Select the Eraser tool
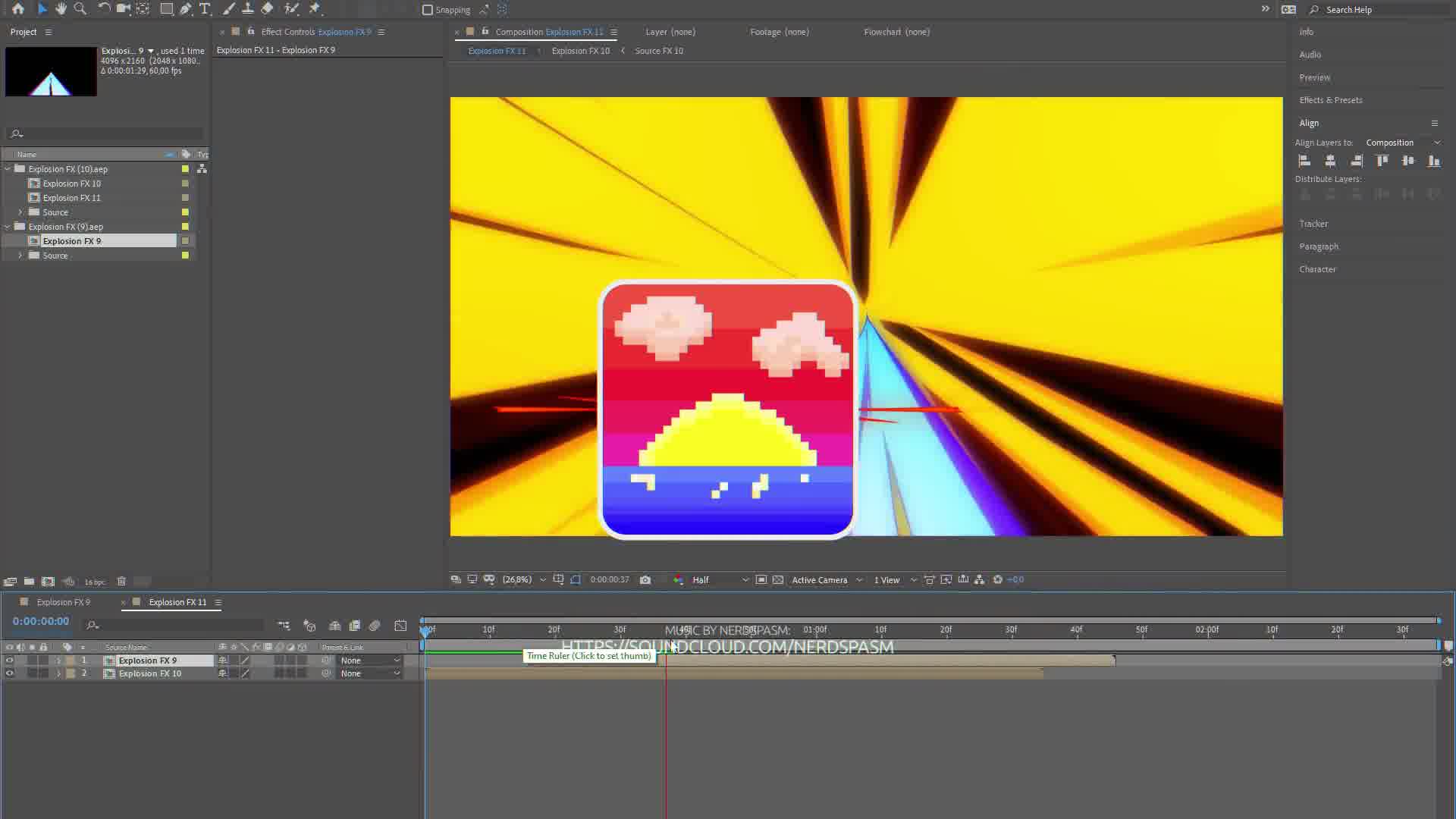1456x819 pixels. click(267, 9)
